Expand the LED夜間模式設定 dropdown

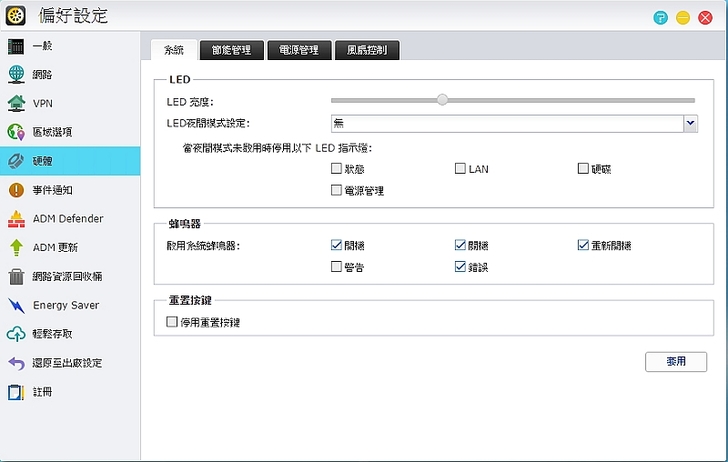[x=690, y=123]
